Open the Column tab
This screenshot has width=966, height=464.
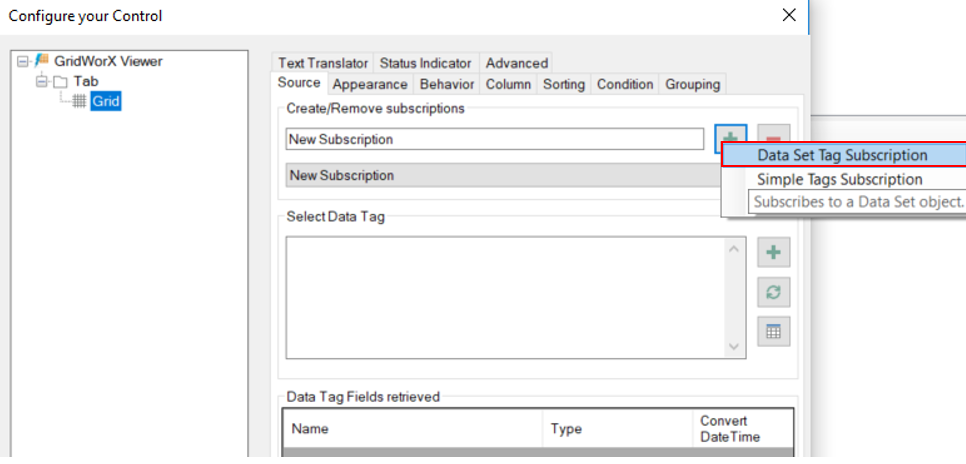508,84
